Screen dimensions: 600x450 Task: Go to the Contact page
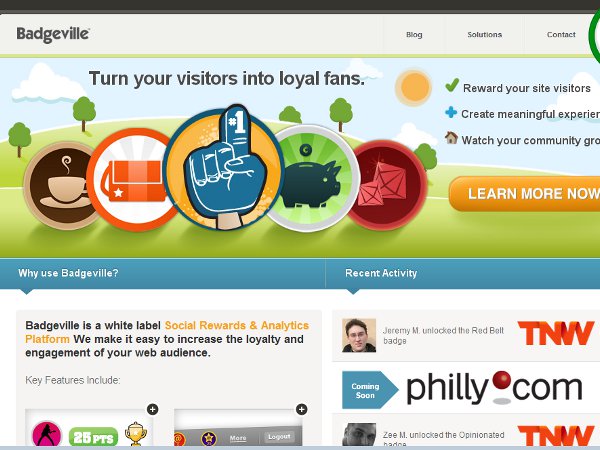(561, 34)
